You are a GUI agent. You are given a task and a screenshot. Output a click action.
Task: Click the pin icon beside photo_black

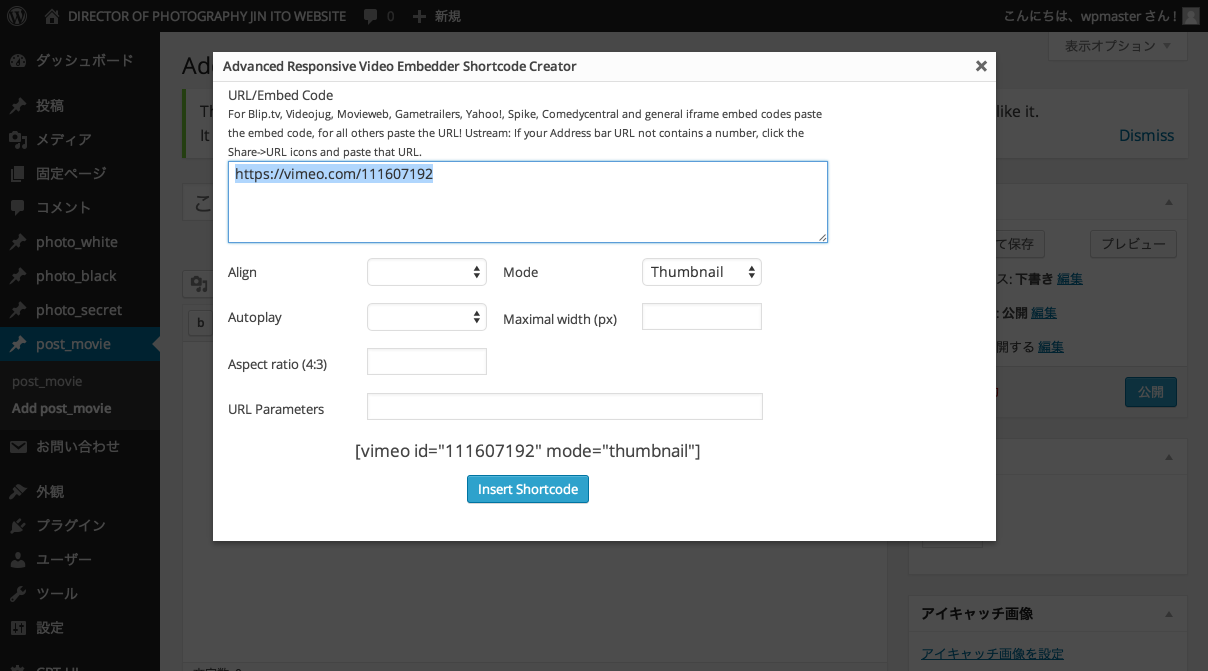coord(18,276)
